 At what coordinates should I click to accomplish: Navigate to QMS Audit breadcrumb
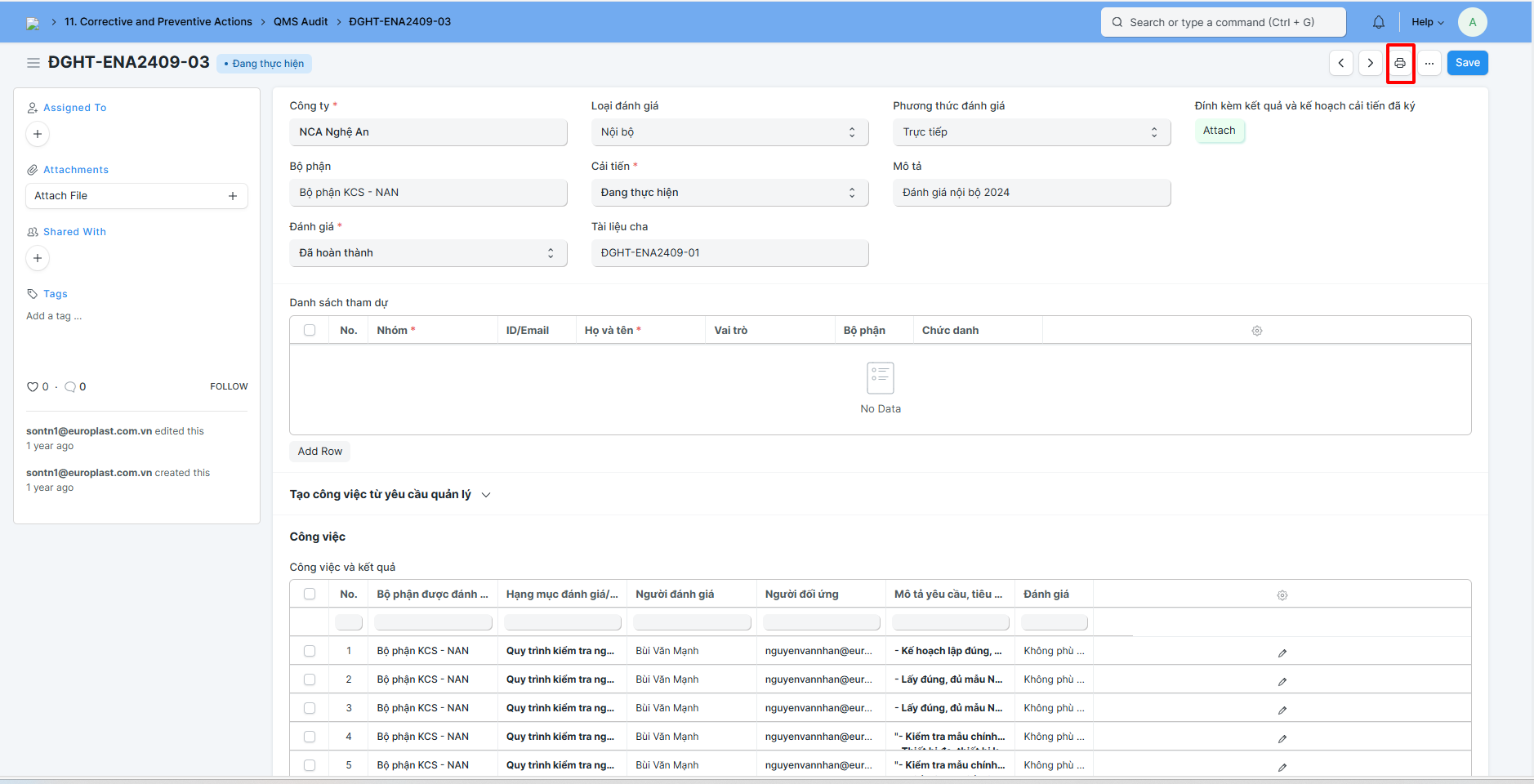click(301, 22)
